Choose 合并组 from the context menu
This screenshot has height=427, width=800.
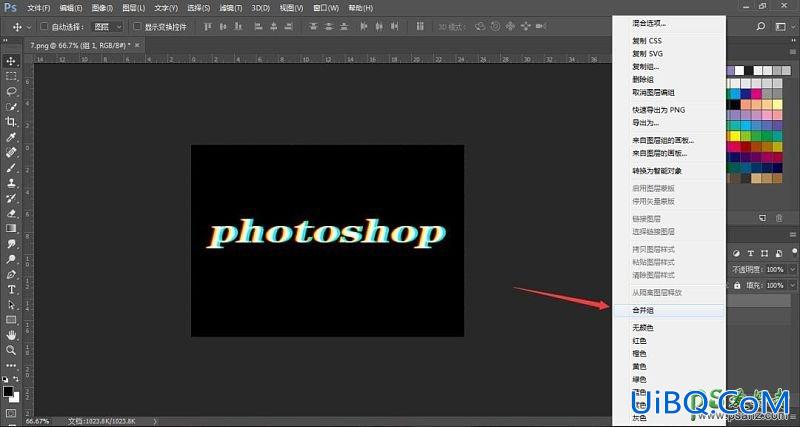(x=668, y=310)
